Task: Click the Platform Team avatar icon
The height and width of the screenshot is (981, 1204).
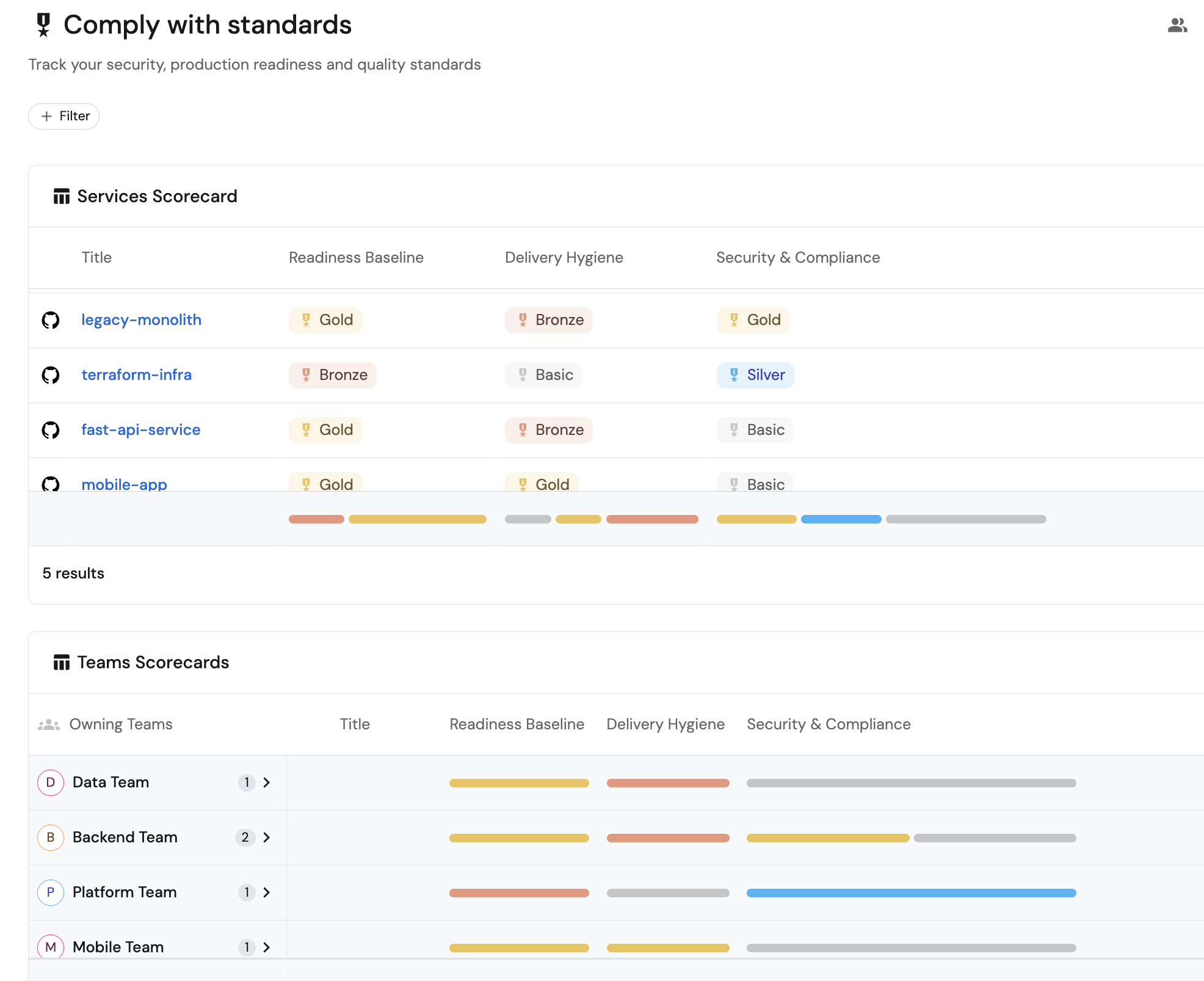Action: [x=51, y=892]
